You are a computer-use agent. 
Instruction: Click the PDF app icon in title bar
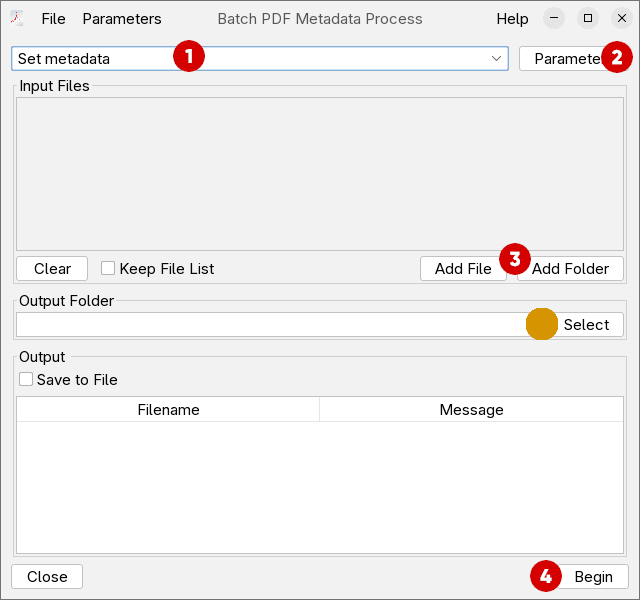click(17, 19)
